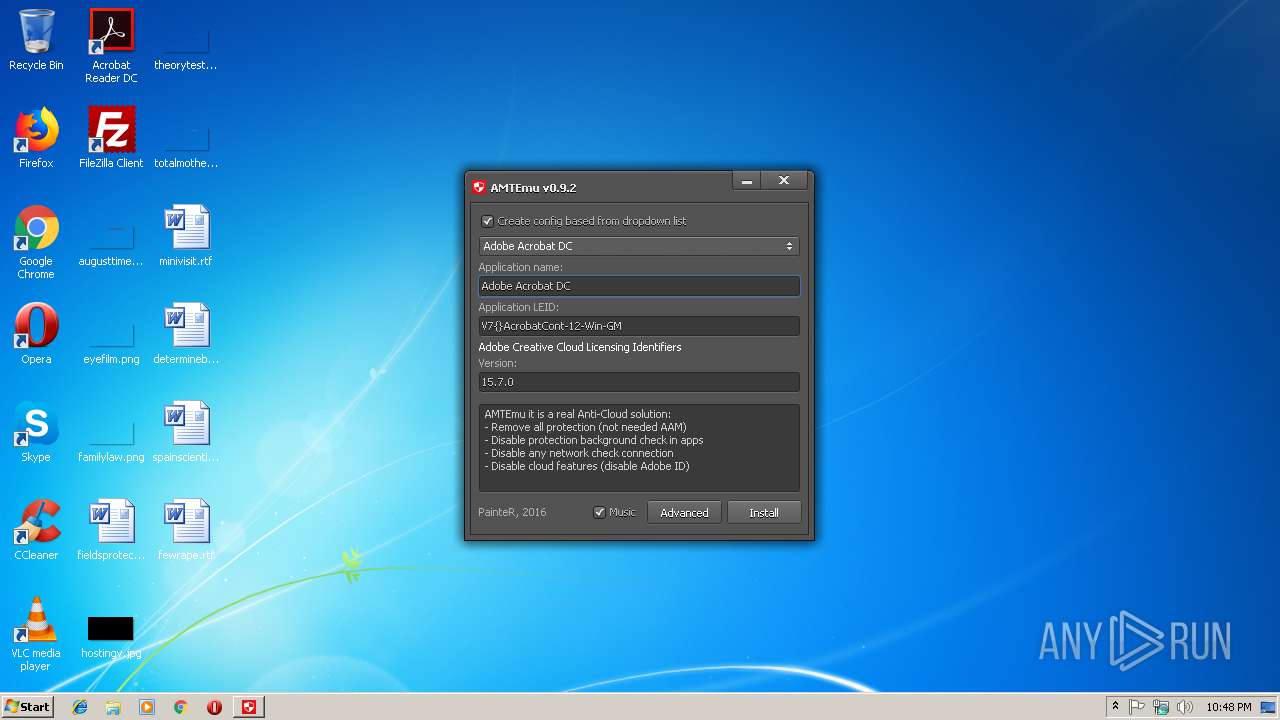Open the media player taskbar icon
Image resolution: width=1280 pixels, height=720 pixels.
[x=147, y=707]
